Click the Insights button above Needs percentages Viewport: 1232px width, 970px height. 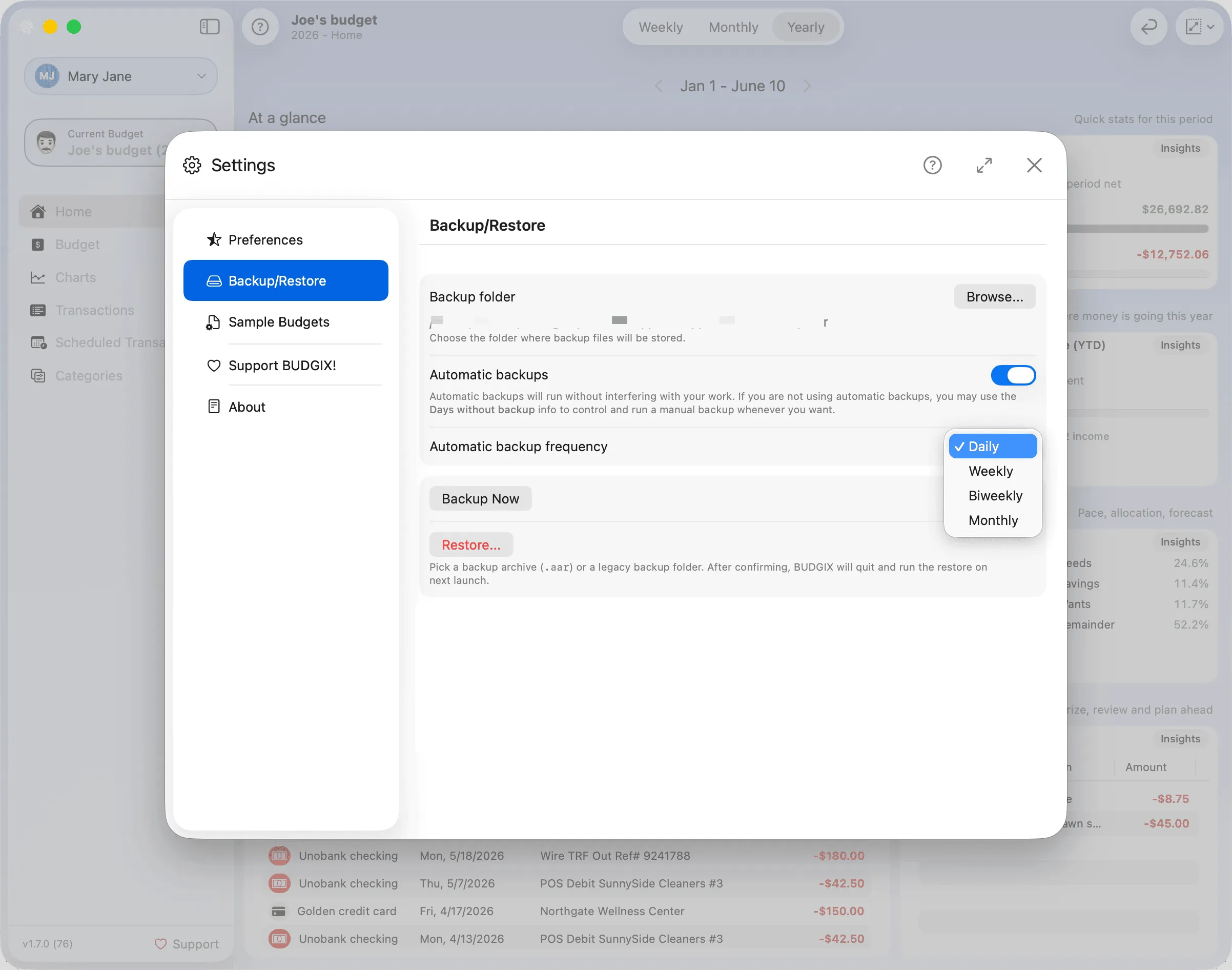point(1180,542)
